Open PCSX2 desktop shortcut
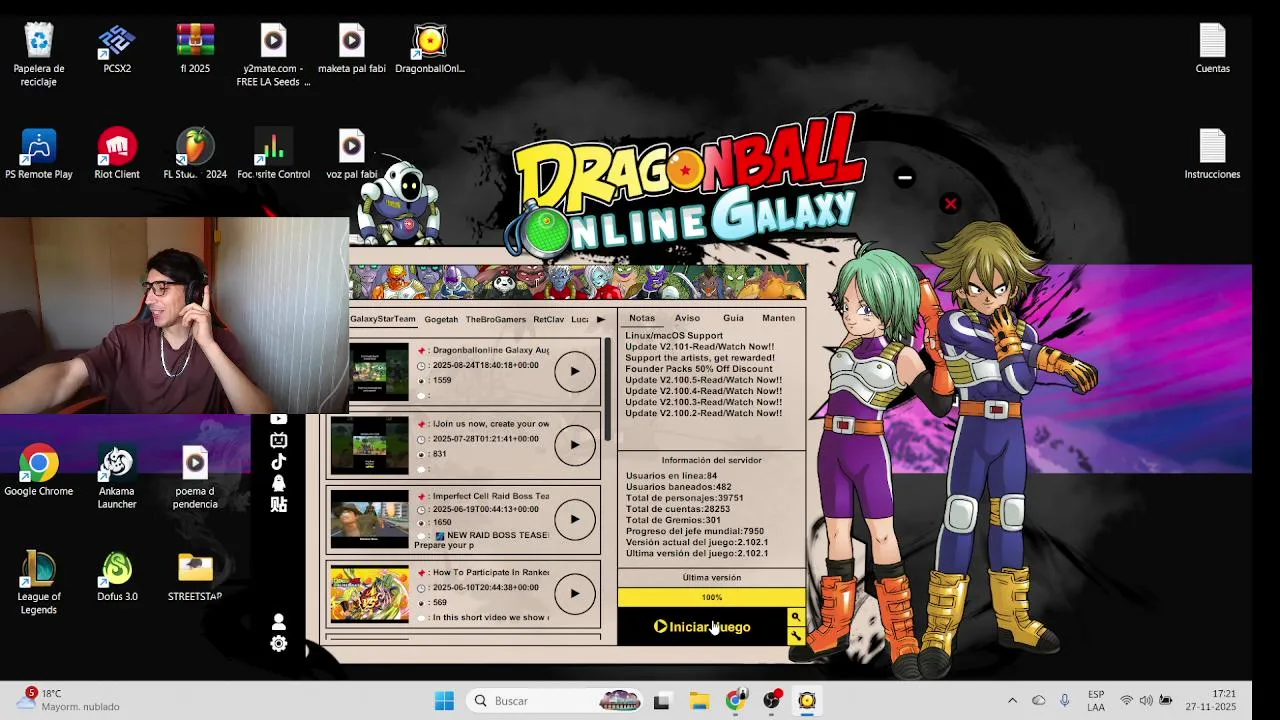 [x=117, y=50]
